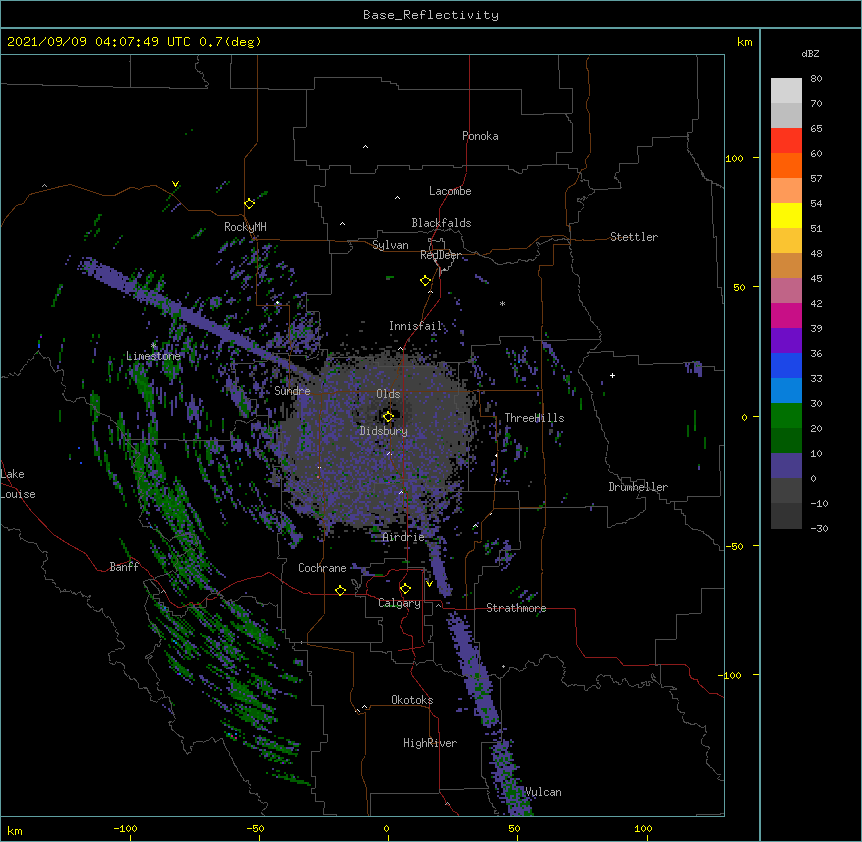Screen dimensions: 862x842
Task: Select the bright green 30 dBZ legend swatch
Action: tap(786, 416)
